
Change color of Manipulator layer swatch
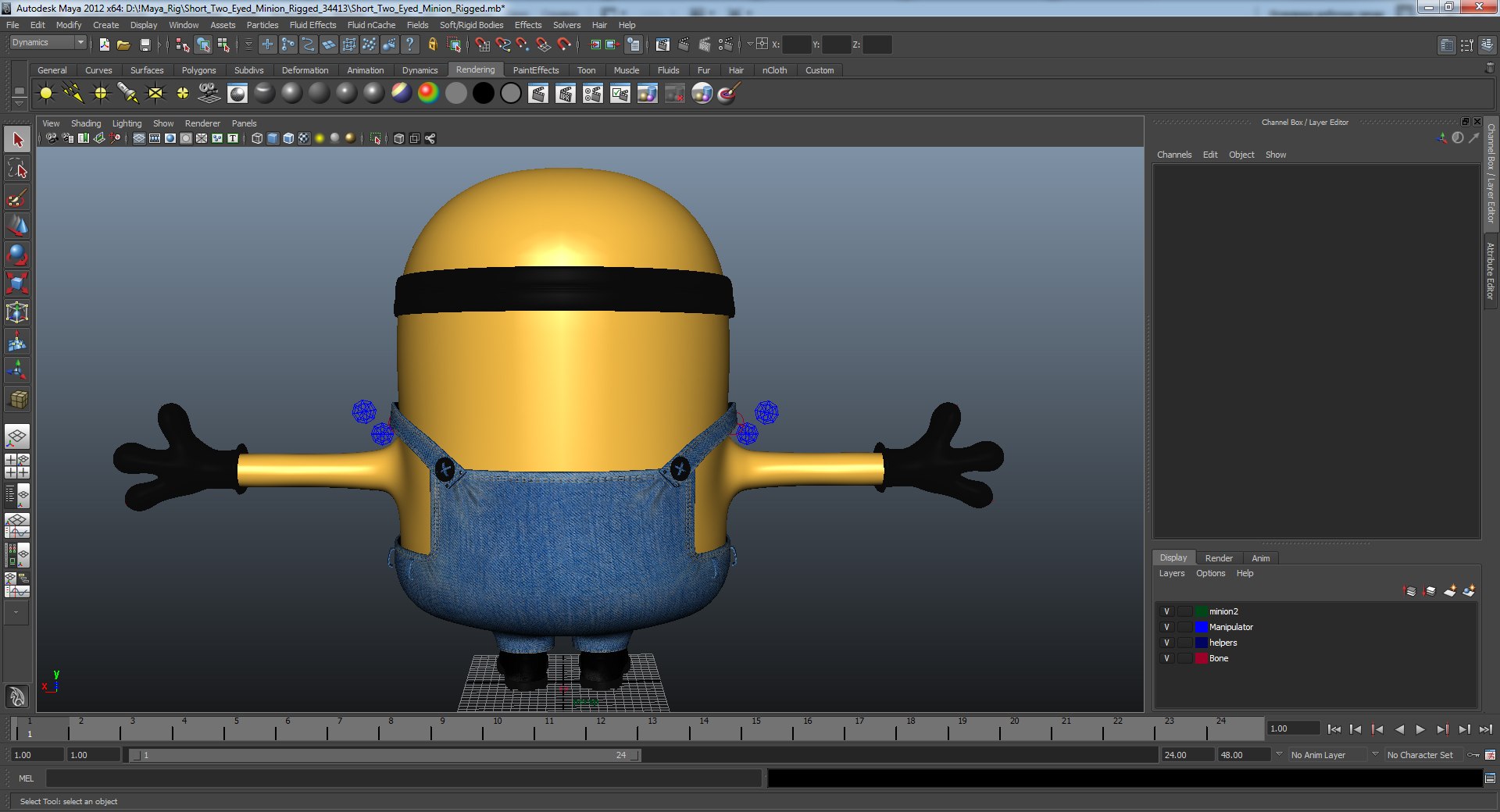(x=1202, y=627)
